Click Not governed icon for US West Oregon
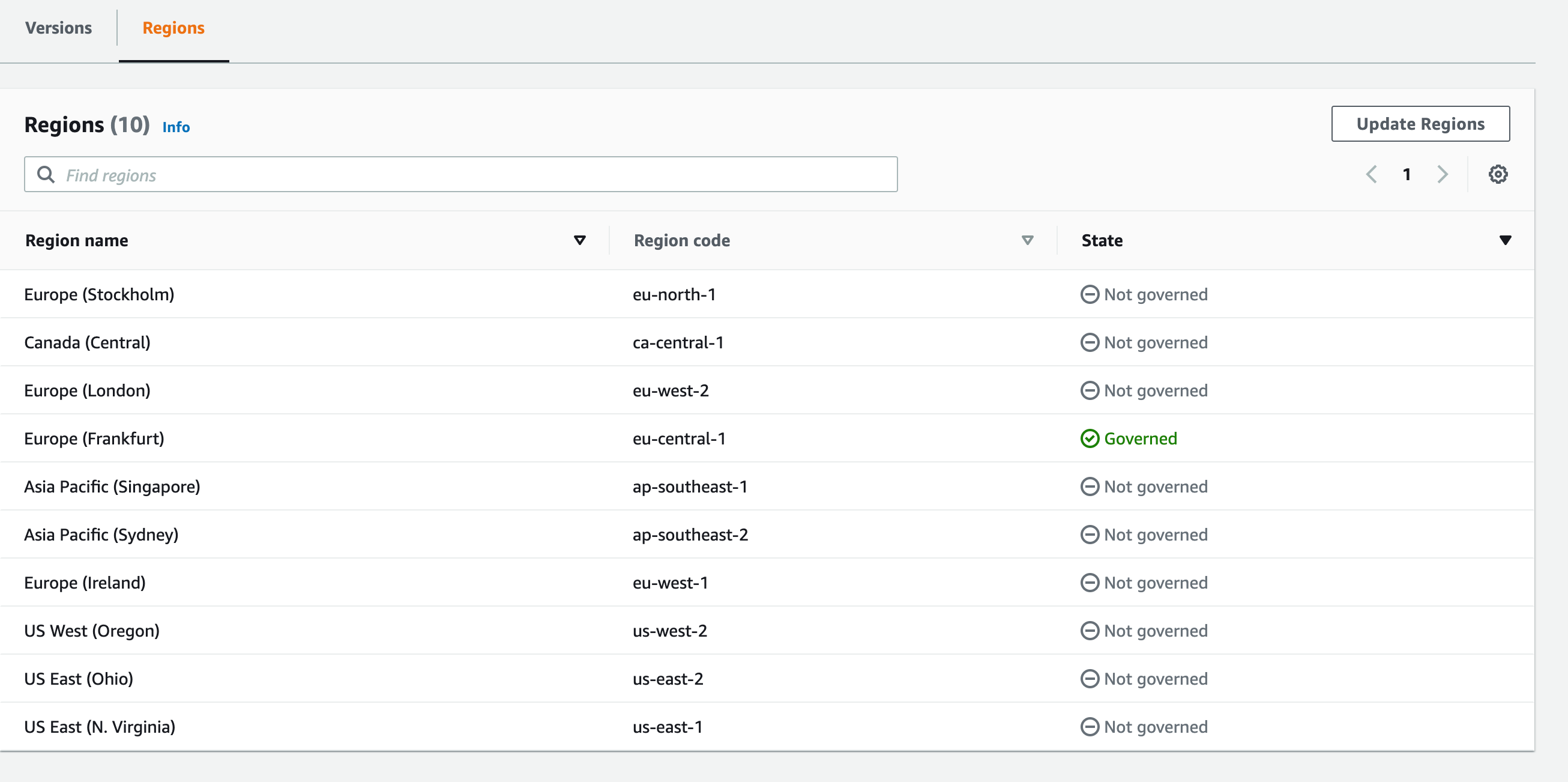This screenshot has height=782, width=1568. coord(1089,631)
